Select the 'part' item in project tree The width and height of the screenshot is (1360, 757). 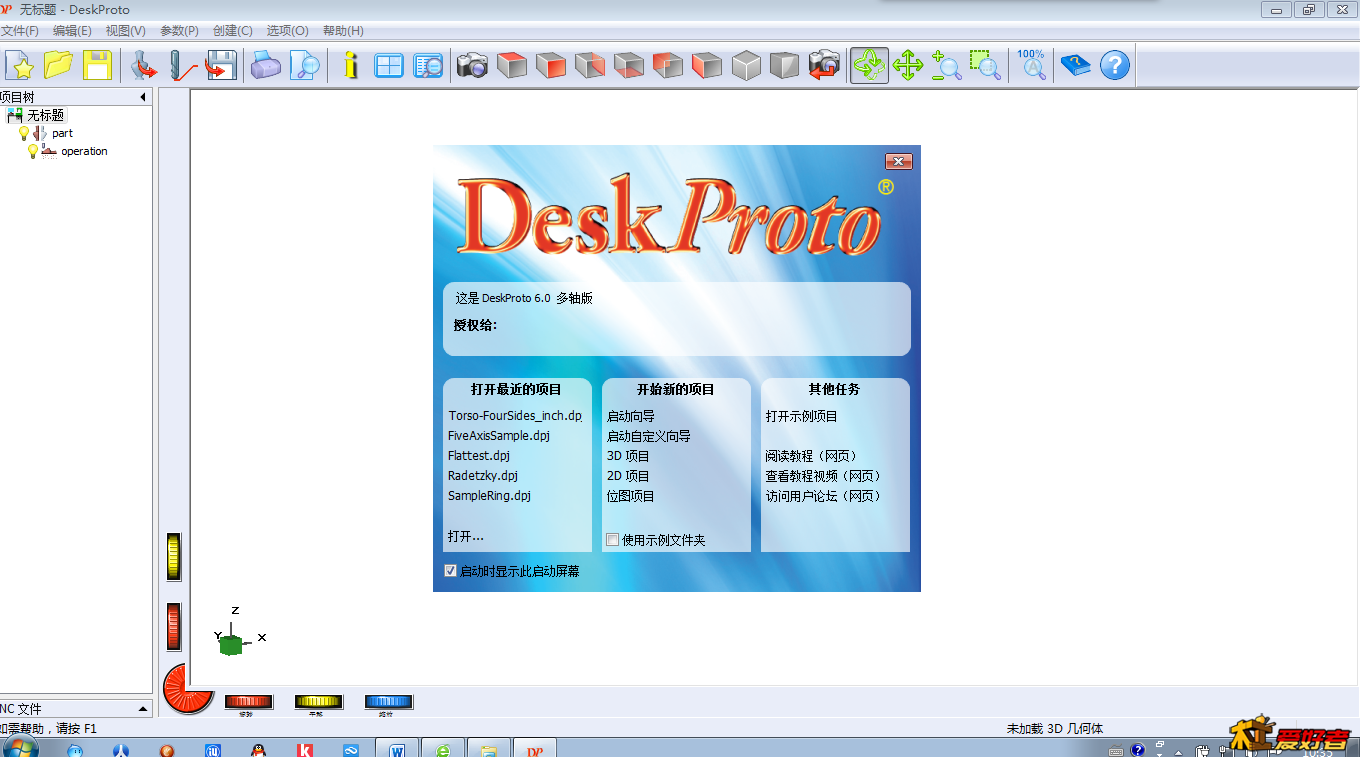(63, 133)
